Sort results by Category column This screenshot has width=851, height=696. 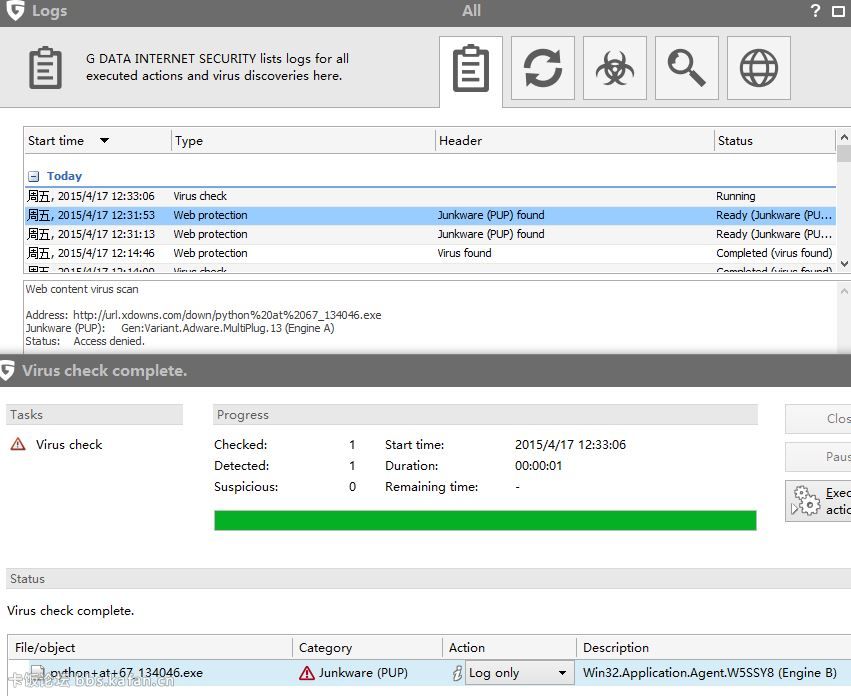367,648
